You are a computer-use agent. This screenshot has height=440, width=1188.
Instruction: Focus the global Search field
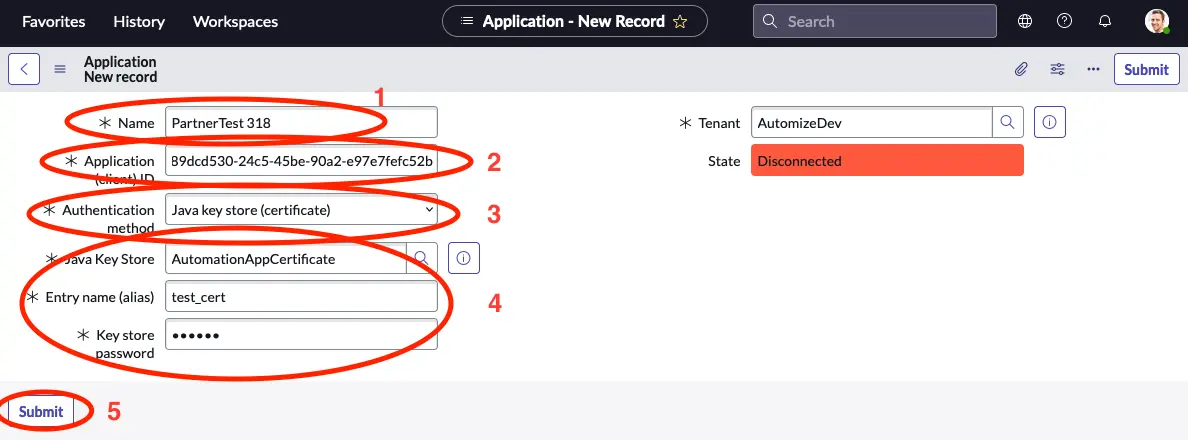(x=874, y=21)
